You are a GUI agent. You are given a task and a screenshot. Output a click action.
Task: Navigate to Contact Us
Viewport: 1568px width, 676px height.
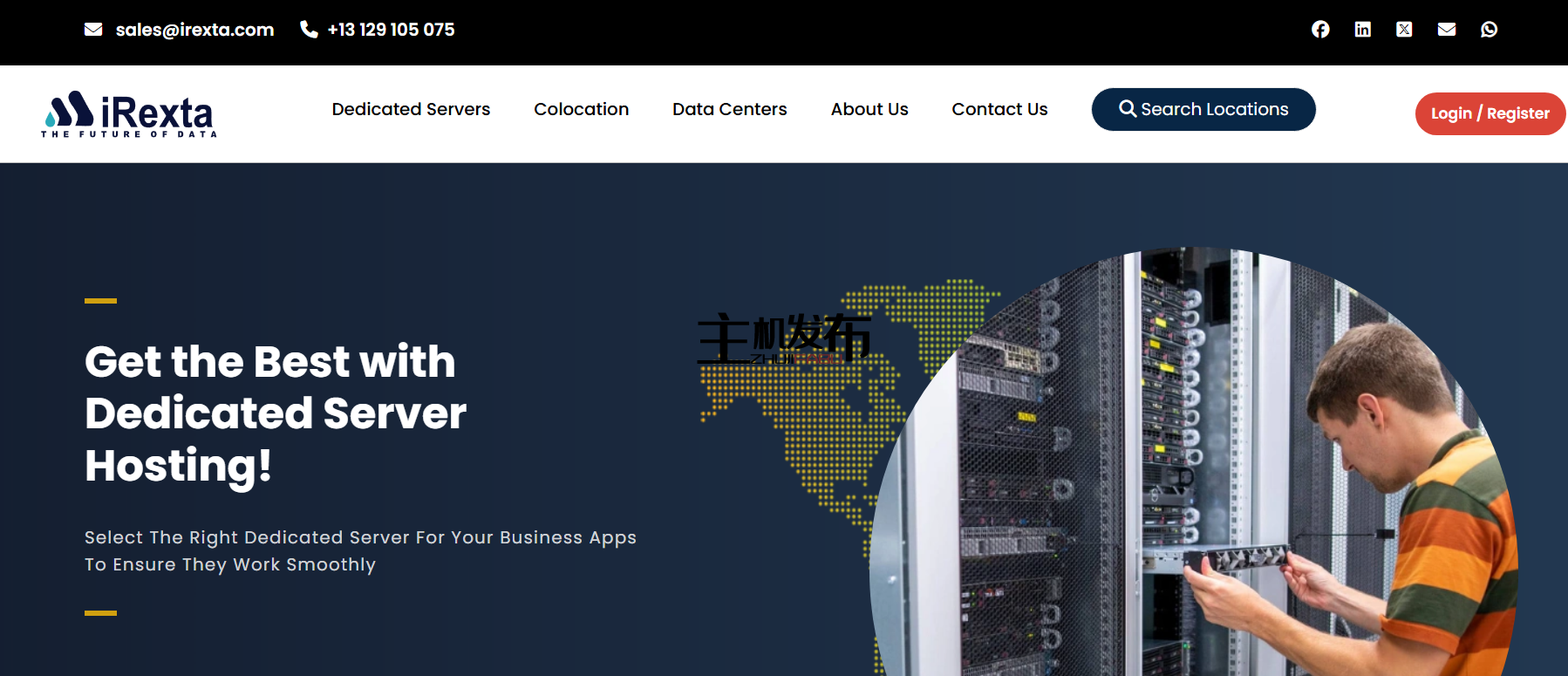[x=999, y=109]
